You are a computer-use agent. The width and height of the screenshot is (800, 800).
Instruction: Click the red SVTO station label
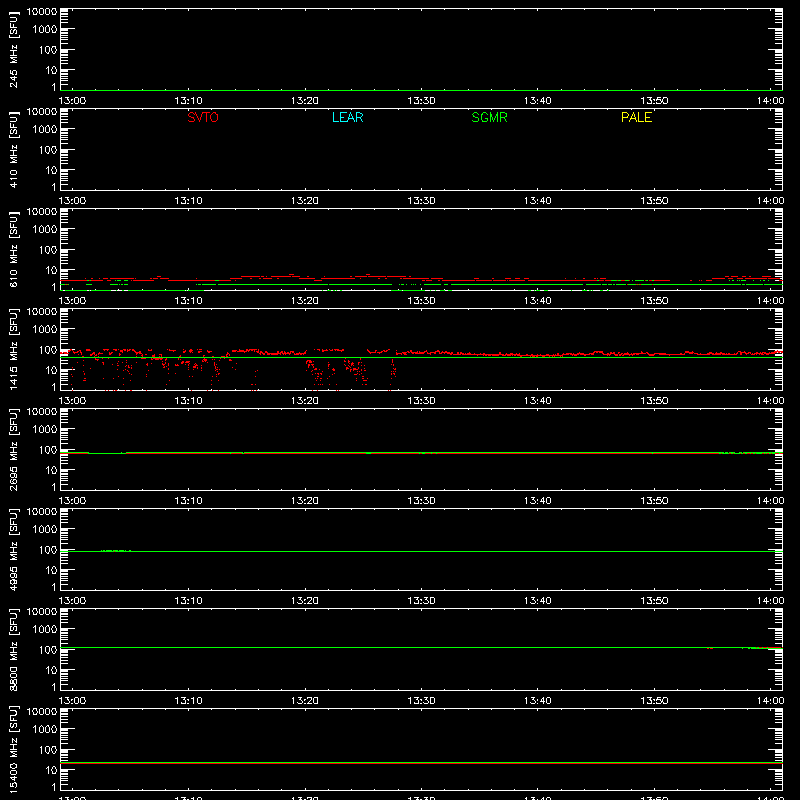[x=203, y=117]
